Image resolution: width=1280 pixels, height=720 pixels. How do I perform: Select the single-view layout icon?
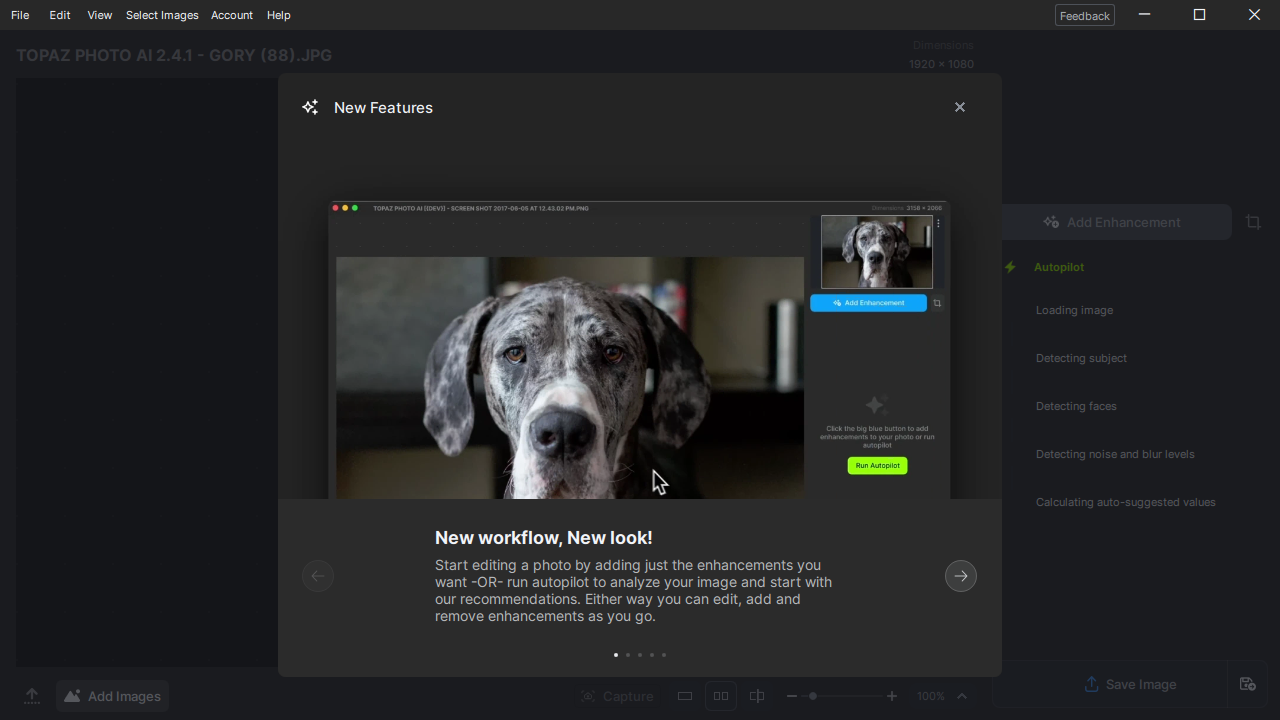click(x=685, y=696)
